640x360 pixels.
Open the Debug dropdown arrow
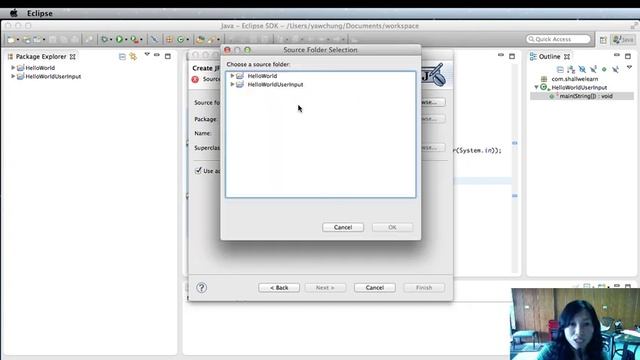[x=111, y=40]
